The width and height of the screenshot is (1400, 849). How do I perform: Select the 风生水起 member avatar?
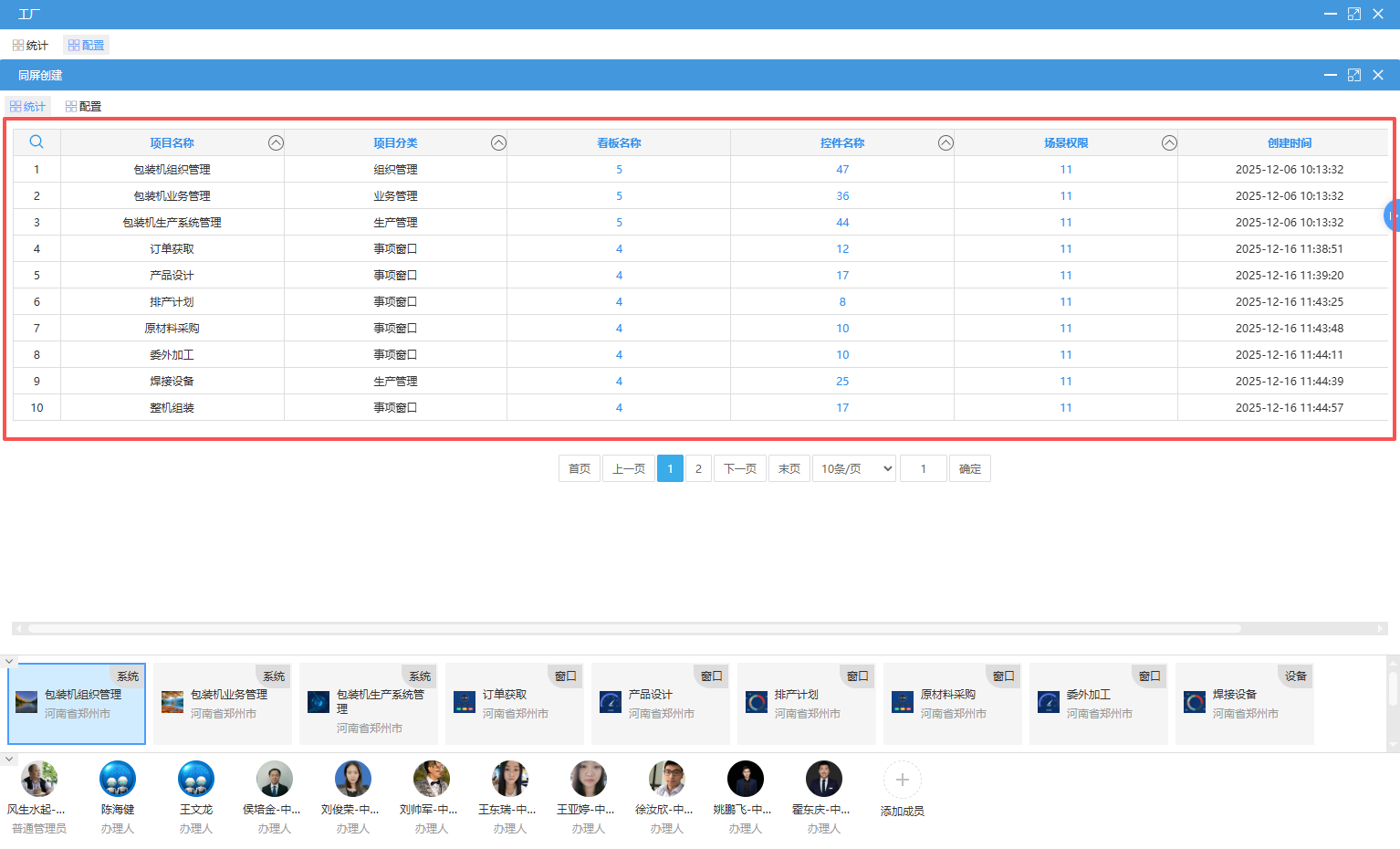[x=39, y=779]
